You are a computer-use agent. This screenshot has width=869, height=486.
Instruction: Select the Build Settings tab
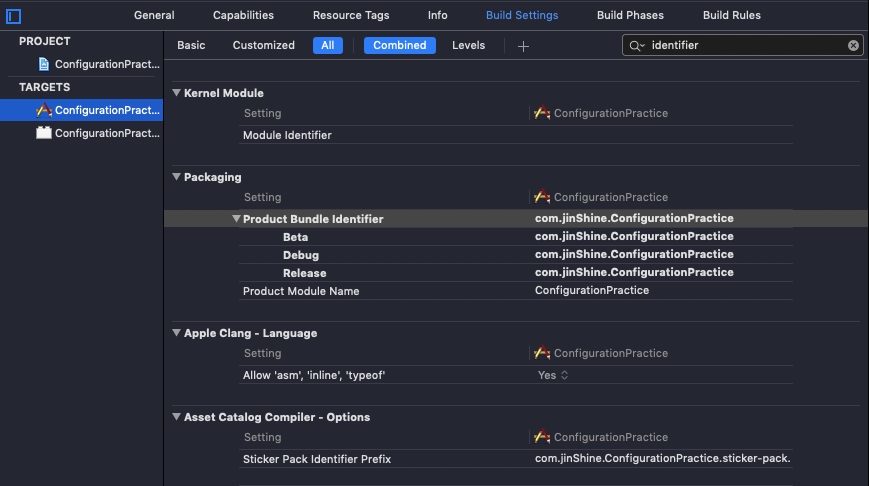(x=522, y=16)
